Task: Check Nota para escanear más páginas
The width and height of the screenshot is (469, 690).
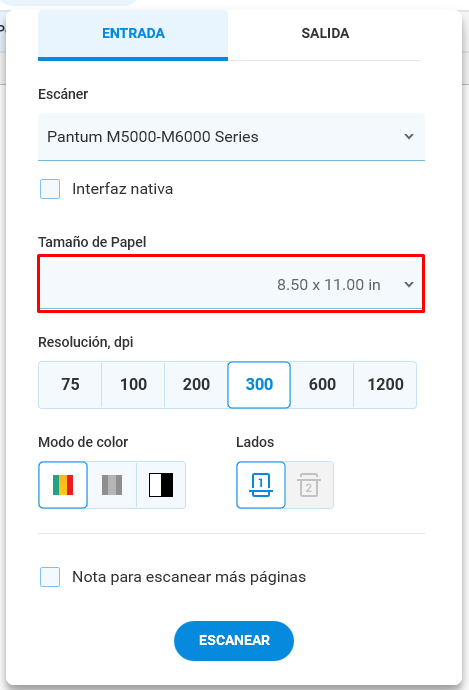Action: (x=50, y=577)
